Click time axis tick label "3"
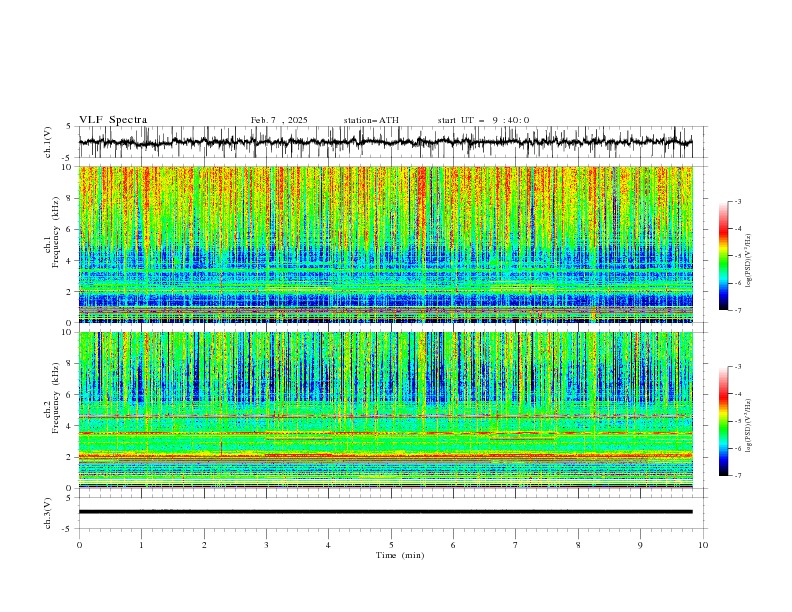This screenshot has width=792, height=612. [266, 545]
